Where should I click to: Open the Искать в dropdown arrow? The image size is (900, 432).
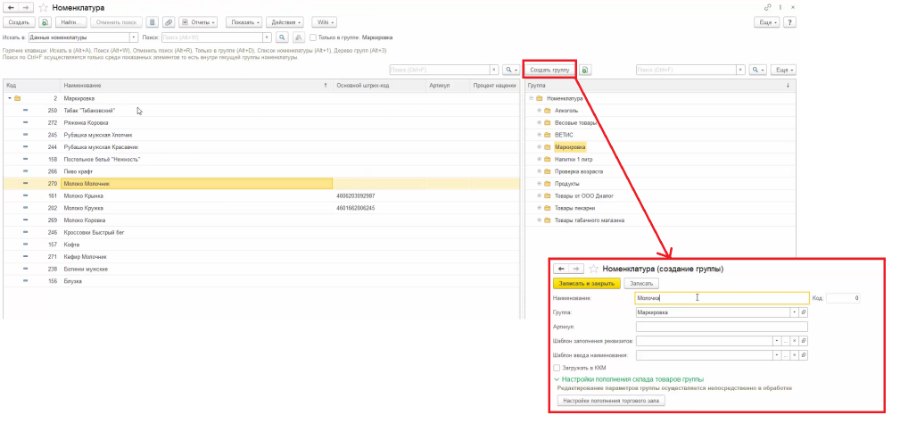[134, 37]
